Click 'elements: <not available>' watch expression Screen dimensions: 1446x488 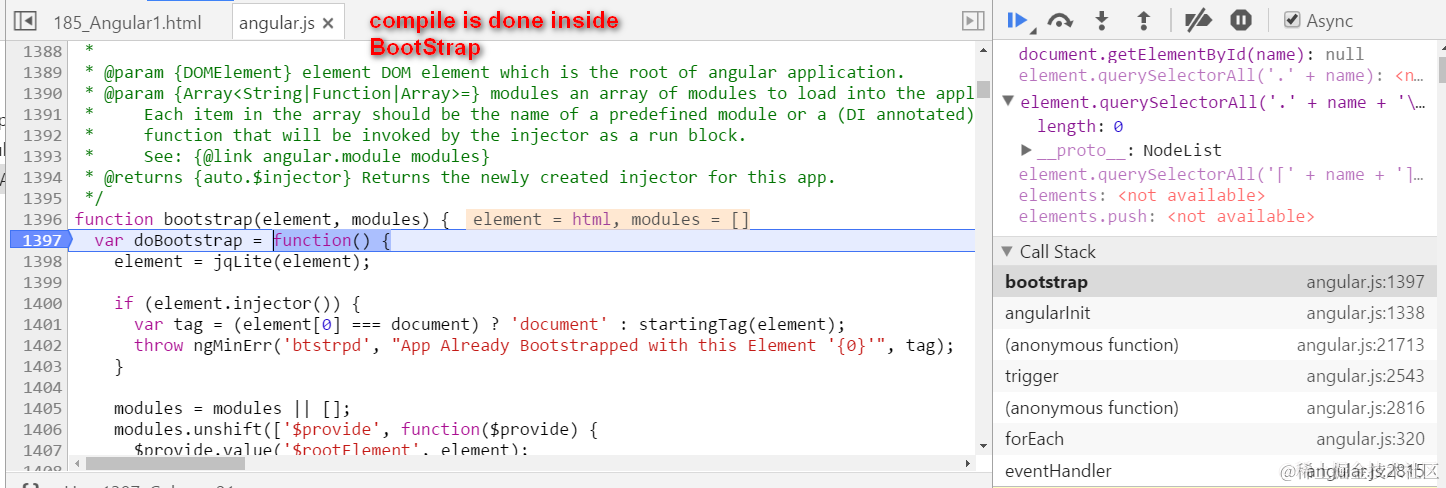tap(1141, 195)
